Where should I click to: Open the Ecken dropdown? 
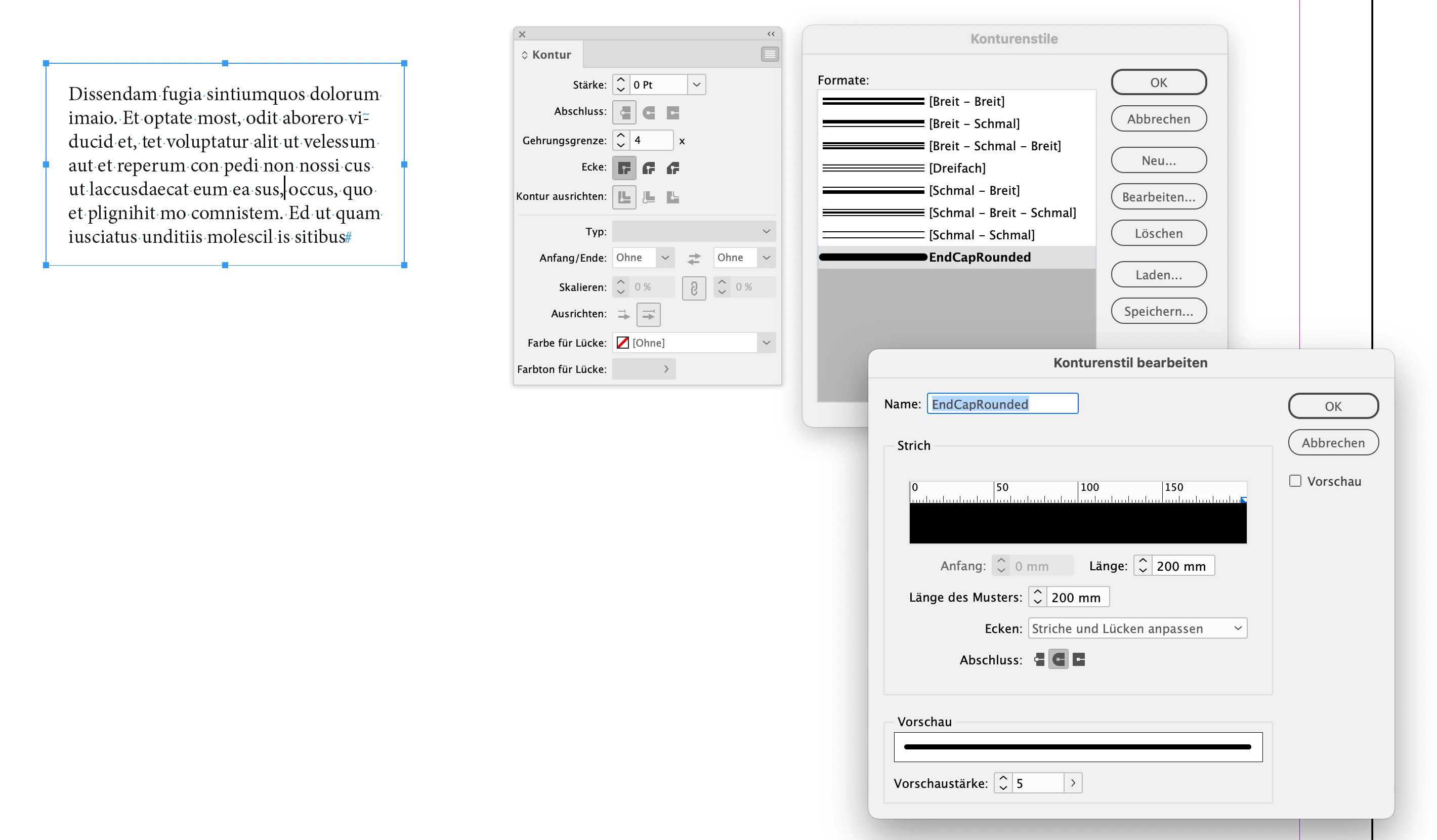click(1137, 628)
